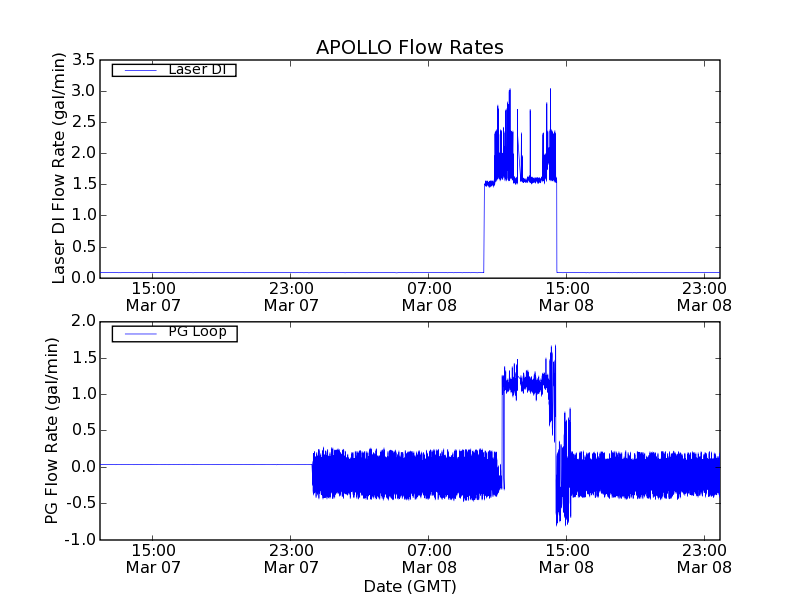
Task: Click the 'Laser DI Flow Rate (gal/min)' axis label
Action: (x=59, y=168)
